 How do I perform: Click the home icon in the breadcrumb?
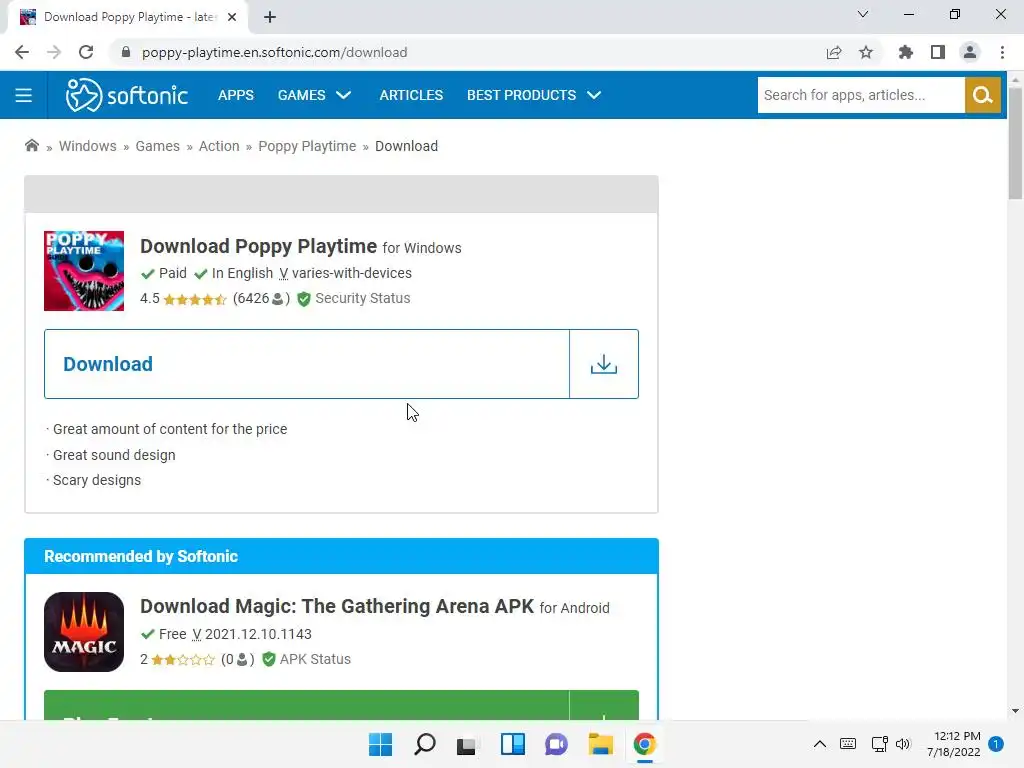pyautogui.click(x=31, y=145)
